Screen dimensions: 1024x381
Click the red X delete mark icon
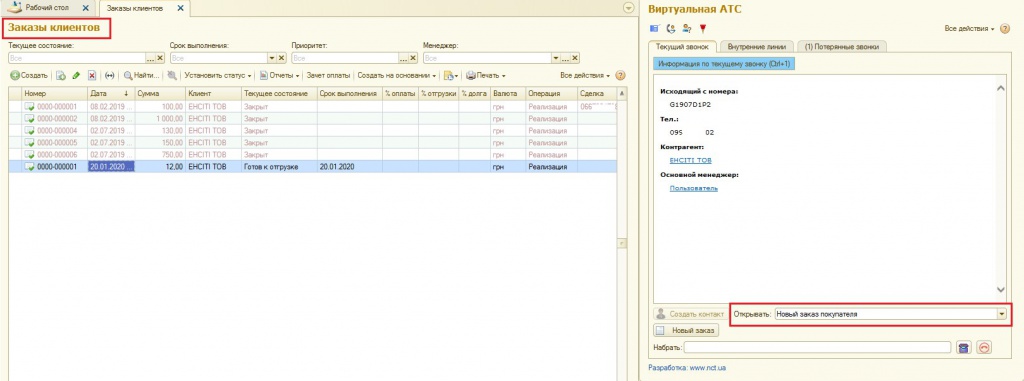[92, 76]
